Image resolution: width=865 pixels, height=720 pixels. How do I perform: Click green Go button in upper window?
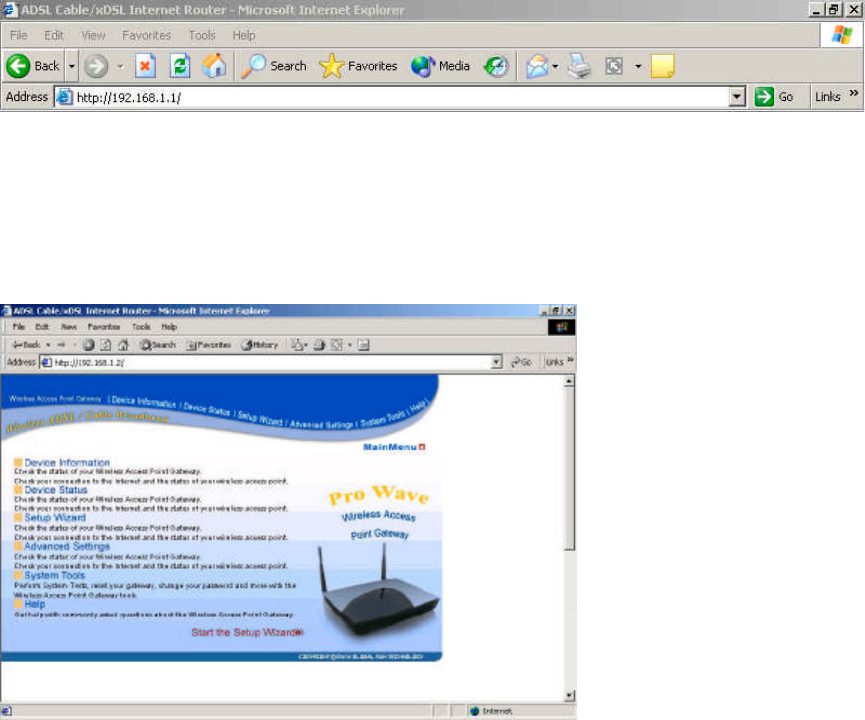(774, 97)
